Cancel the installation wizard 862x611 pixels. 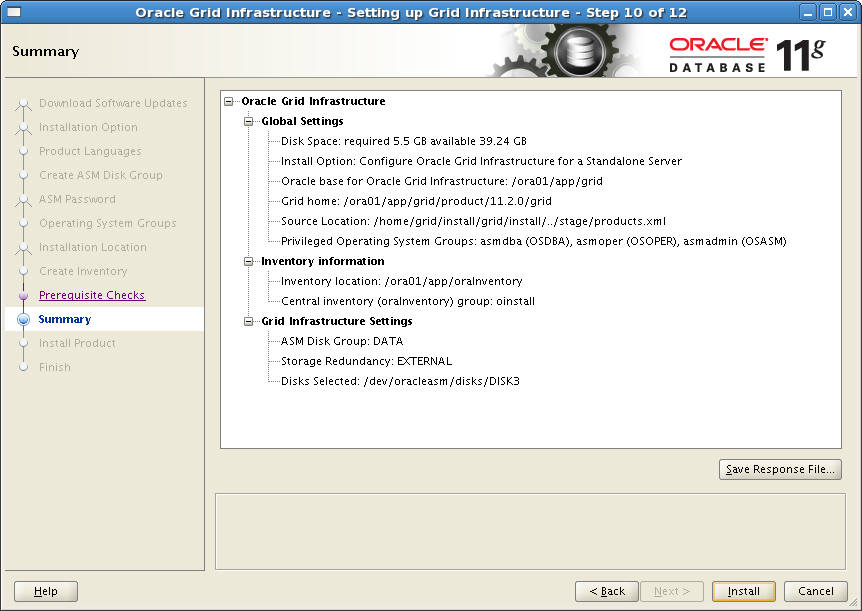(815, 591)
